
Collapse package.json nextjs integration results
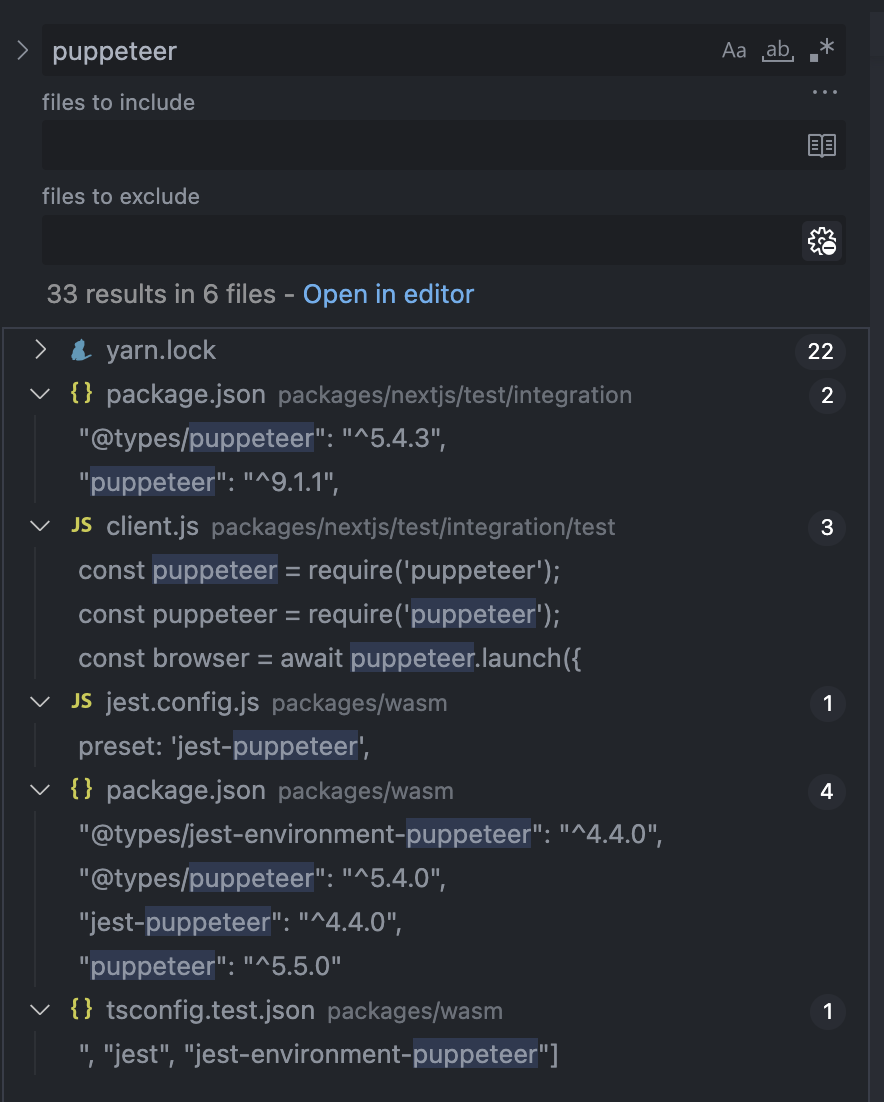[41, 394]
